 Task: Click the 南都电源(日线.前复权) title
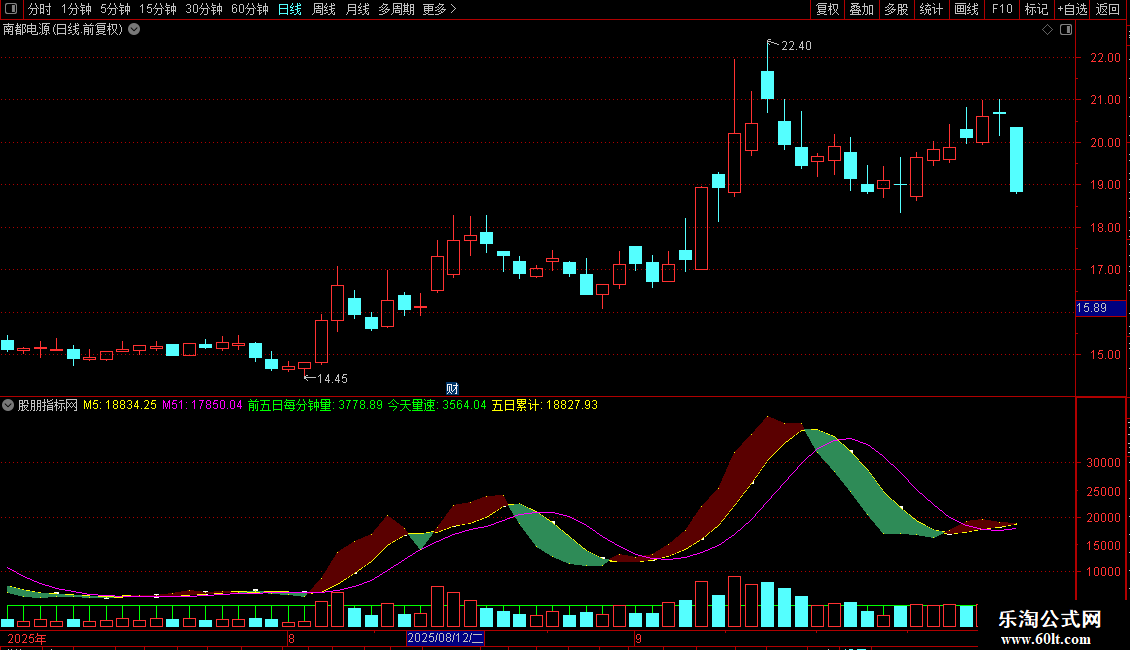point(63,30)
